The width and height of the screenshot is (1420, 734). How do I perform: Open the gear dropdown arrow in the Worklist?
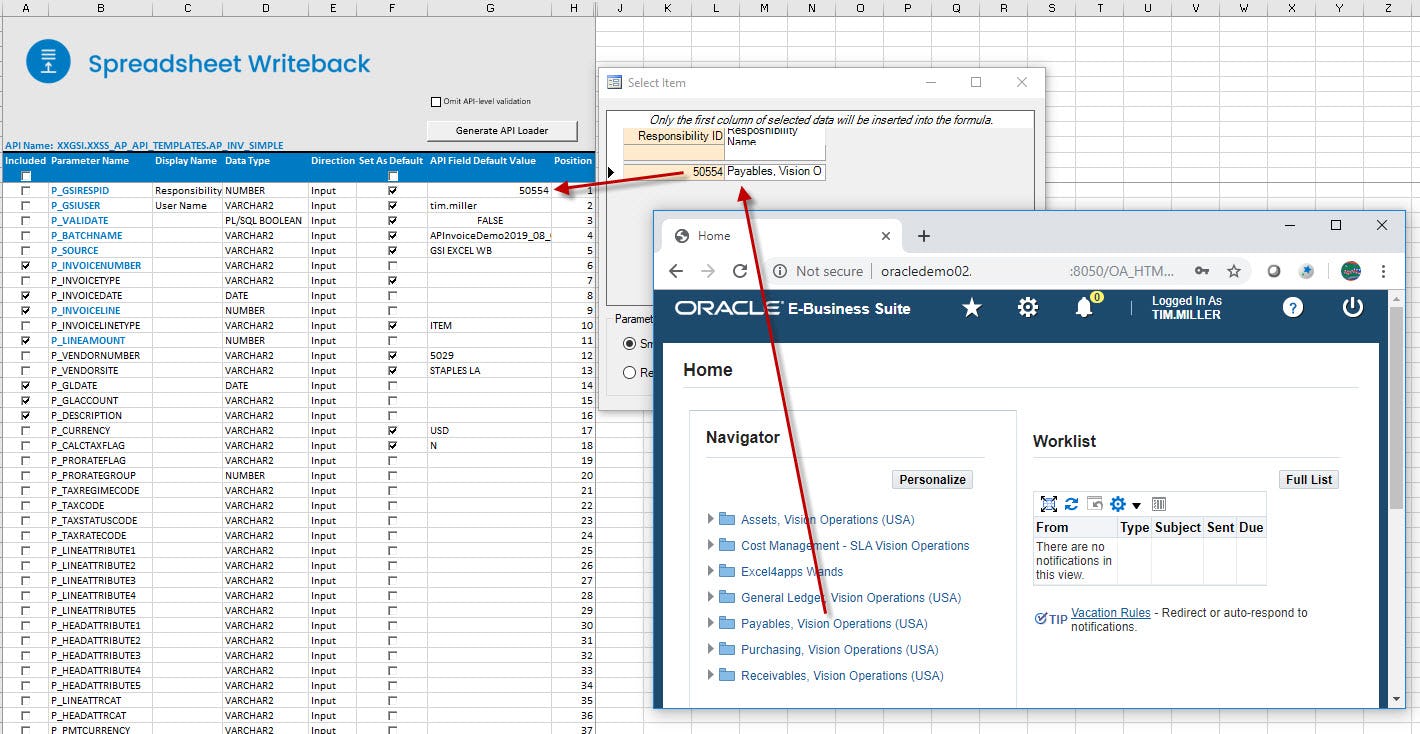pos(1135,504)
